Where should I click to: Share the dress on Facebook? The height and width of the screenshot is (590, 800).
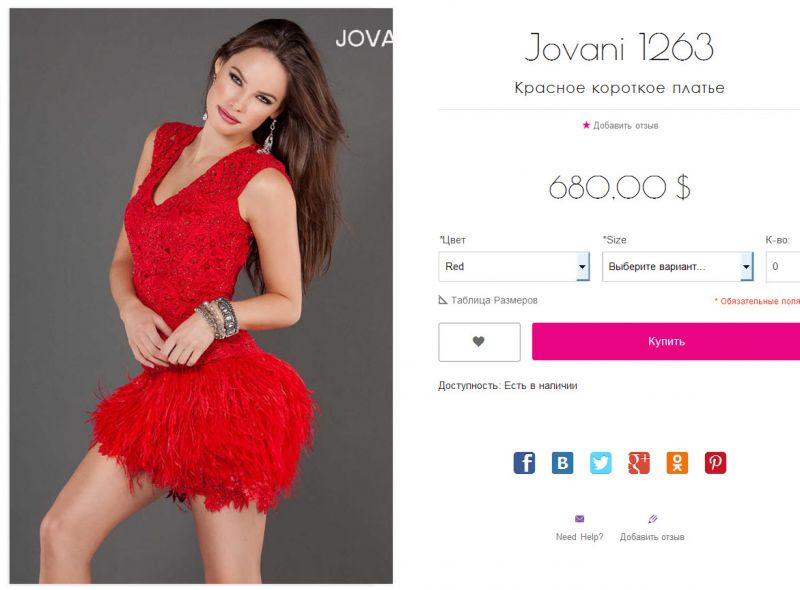tap(524, 463)
